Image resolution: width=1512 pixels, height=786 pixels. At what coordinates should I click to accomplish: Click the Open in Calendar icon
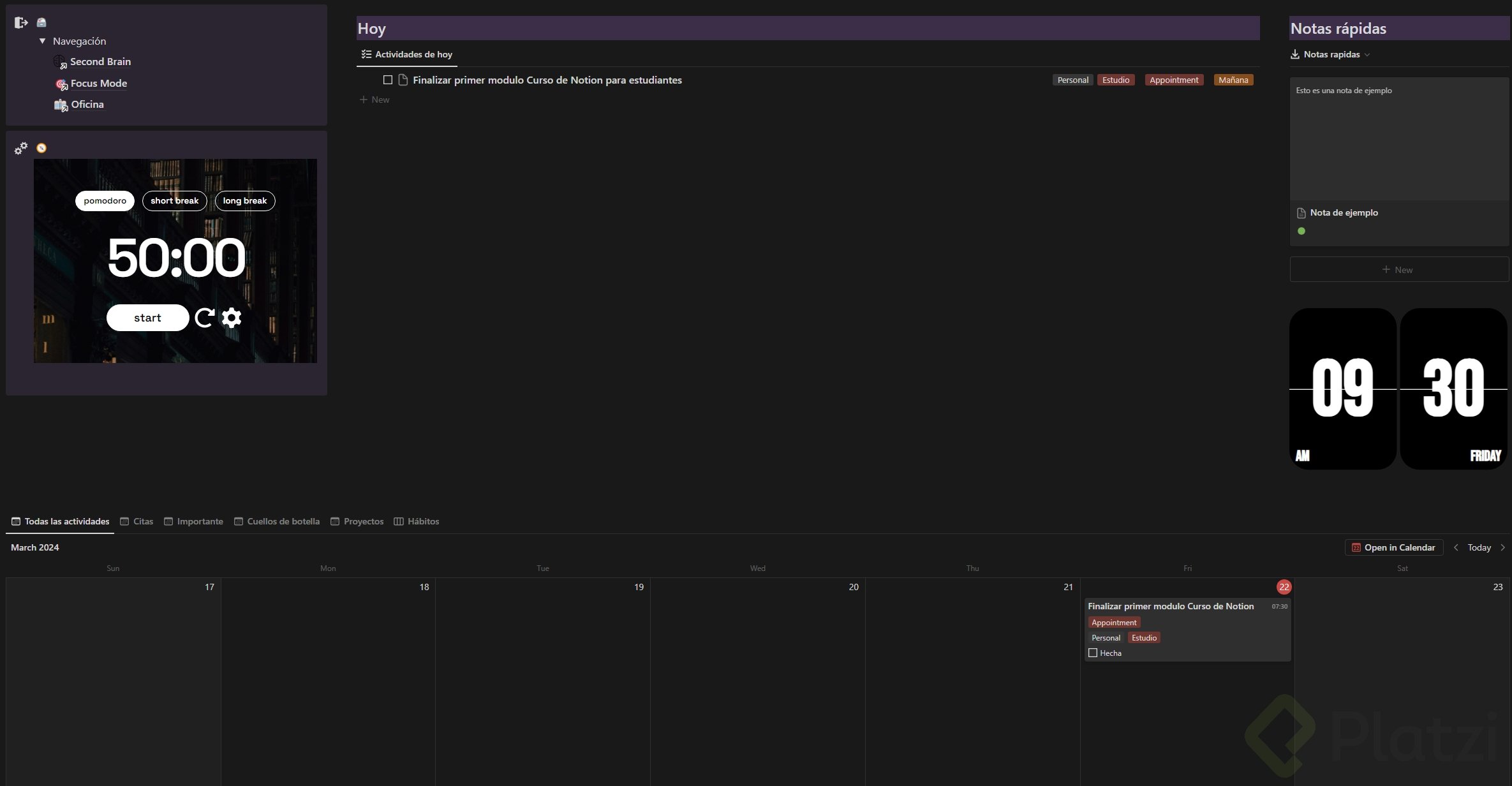point(1356,547)
